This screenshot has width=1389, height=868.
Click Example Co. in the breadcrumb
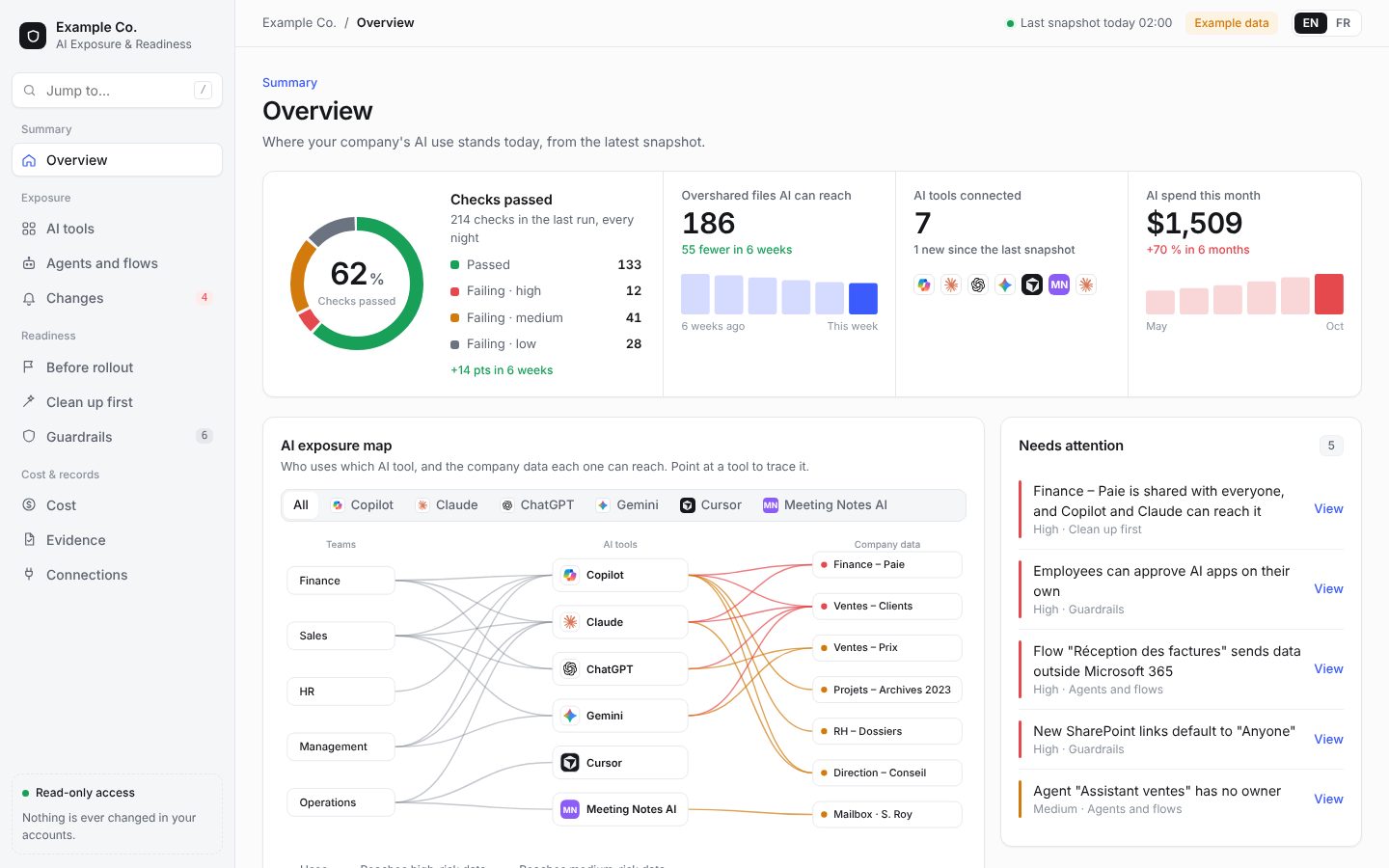299,23
